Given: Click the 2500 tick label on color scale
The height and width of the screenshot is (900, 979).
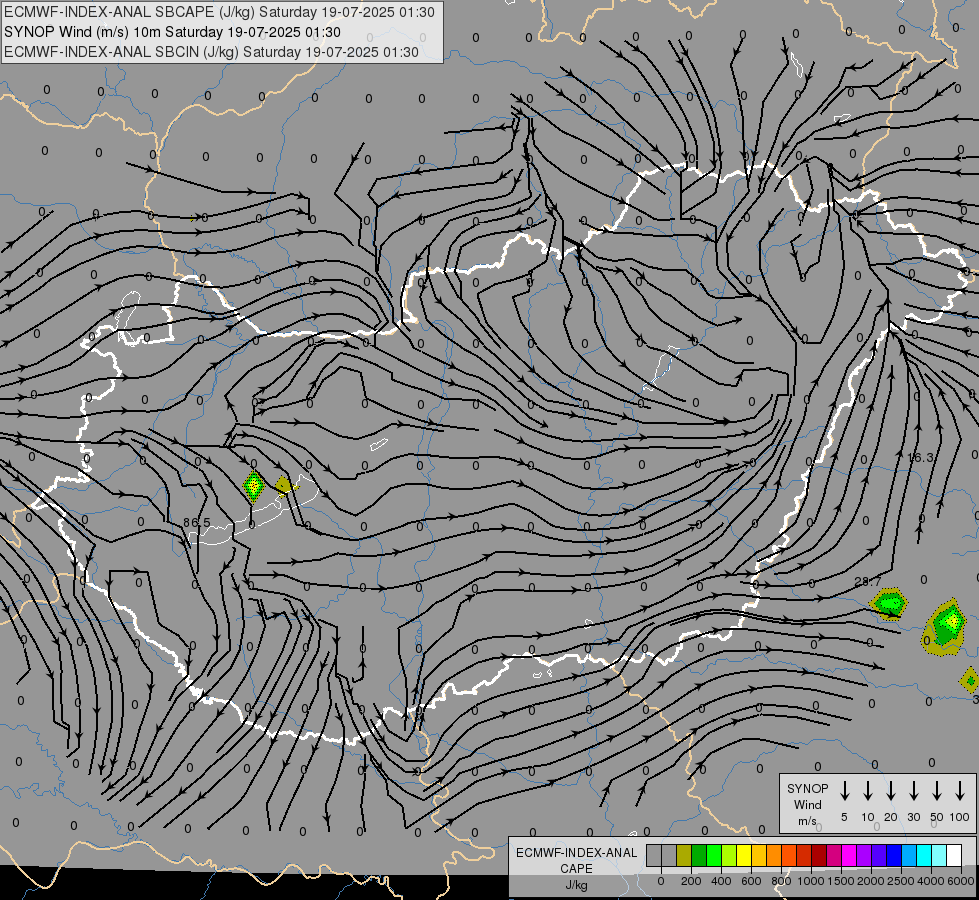Looking at the screenshot, I should coord(901,881).
